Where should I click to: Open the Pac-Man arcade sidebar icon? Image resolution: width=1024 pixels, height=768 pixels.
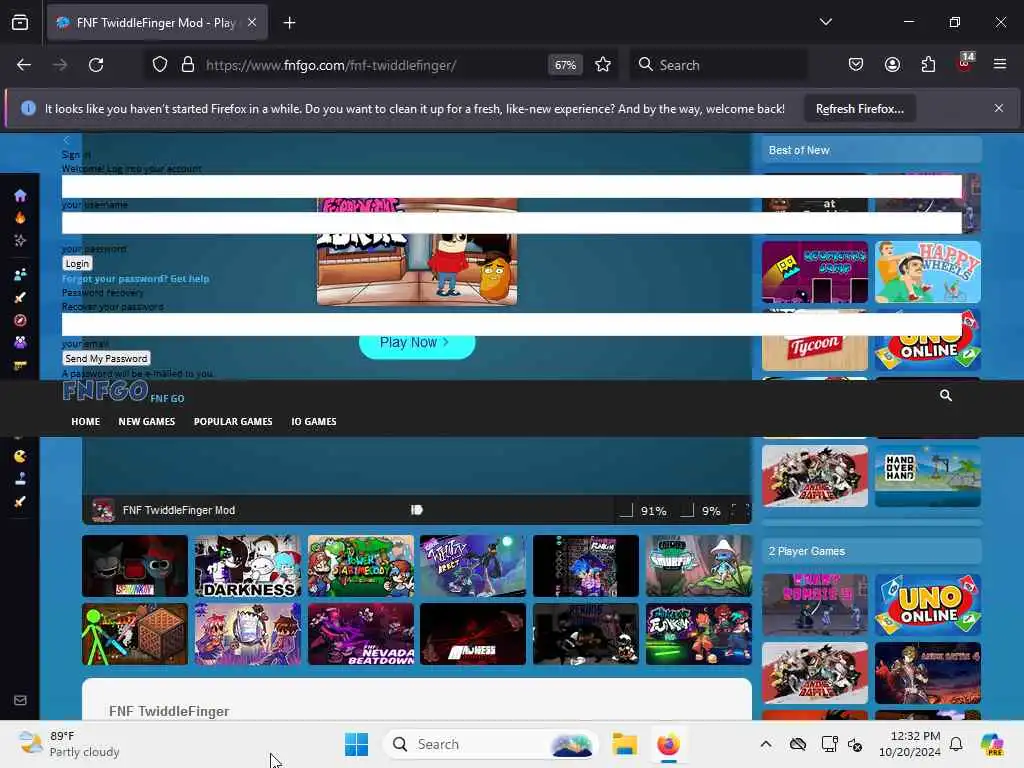(x=20, y=456)
